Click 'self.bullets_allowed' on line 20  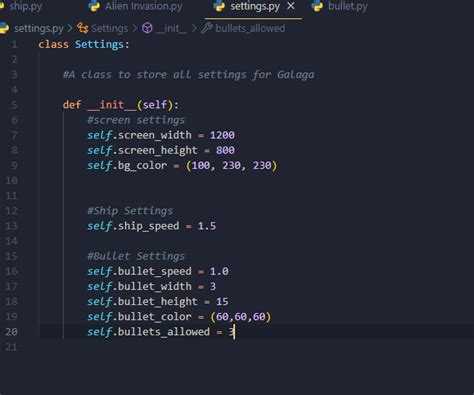[149, 332]
